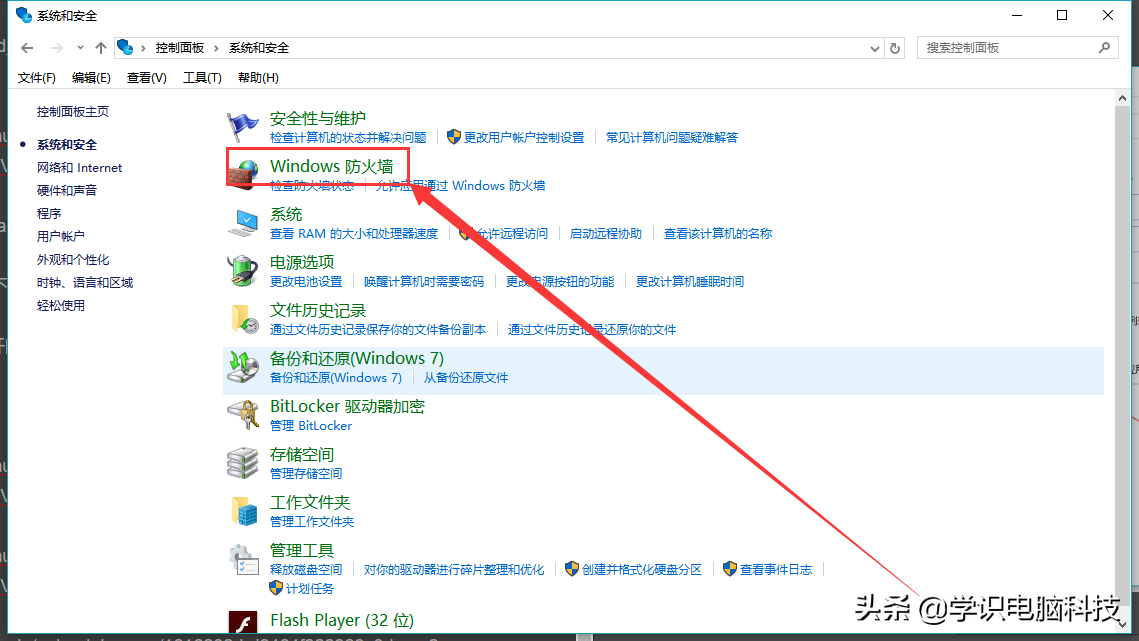Go back with the back arrow
This screenshot has width=1139, height=641.
[x=27, y=48]
